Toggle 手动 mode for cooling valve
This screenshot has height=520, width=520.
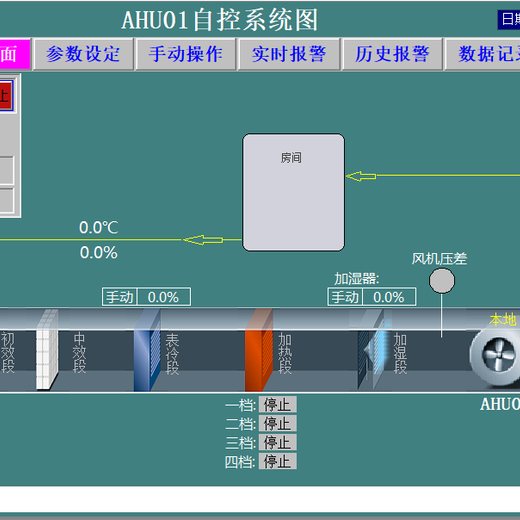point(120,297)
